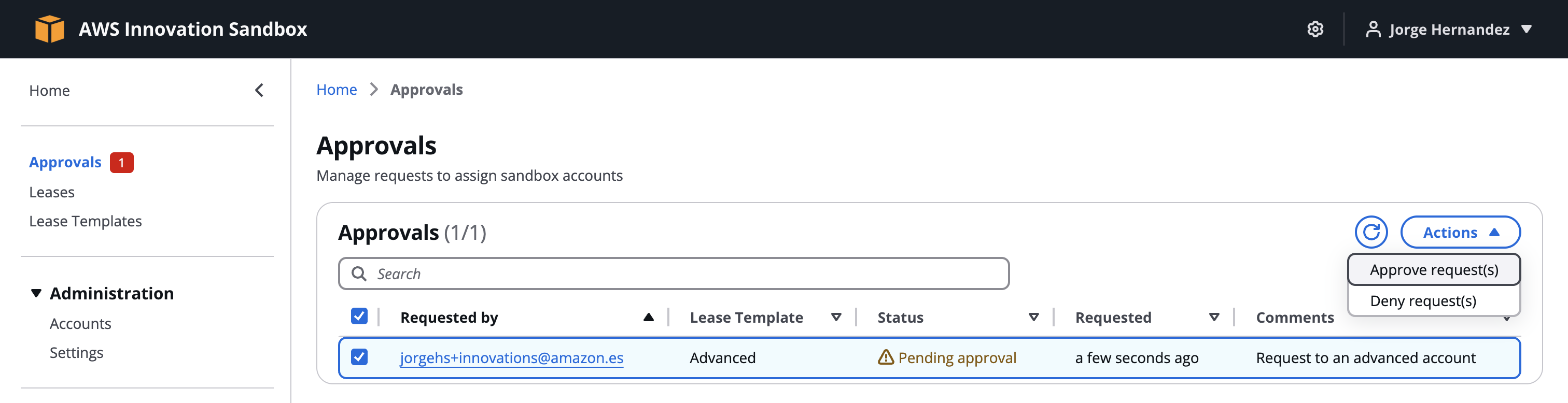The image size is (1568, 403).
Task: Click the 'Request to an advanced account' comment
Action: 1365,357
